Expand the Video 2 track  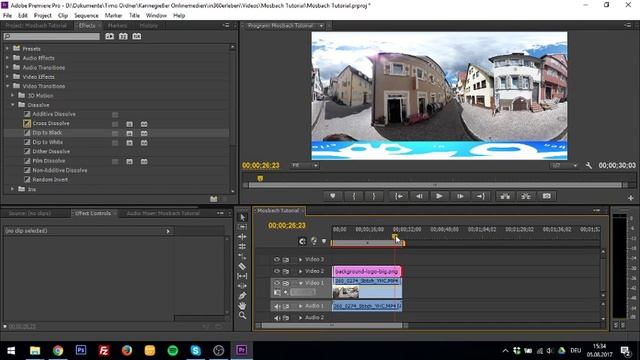pos(300,271)
